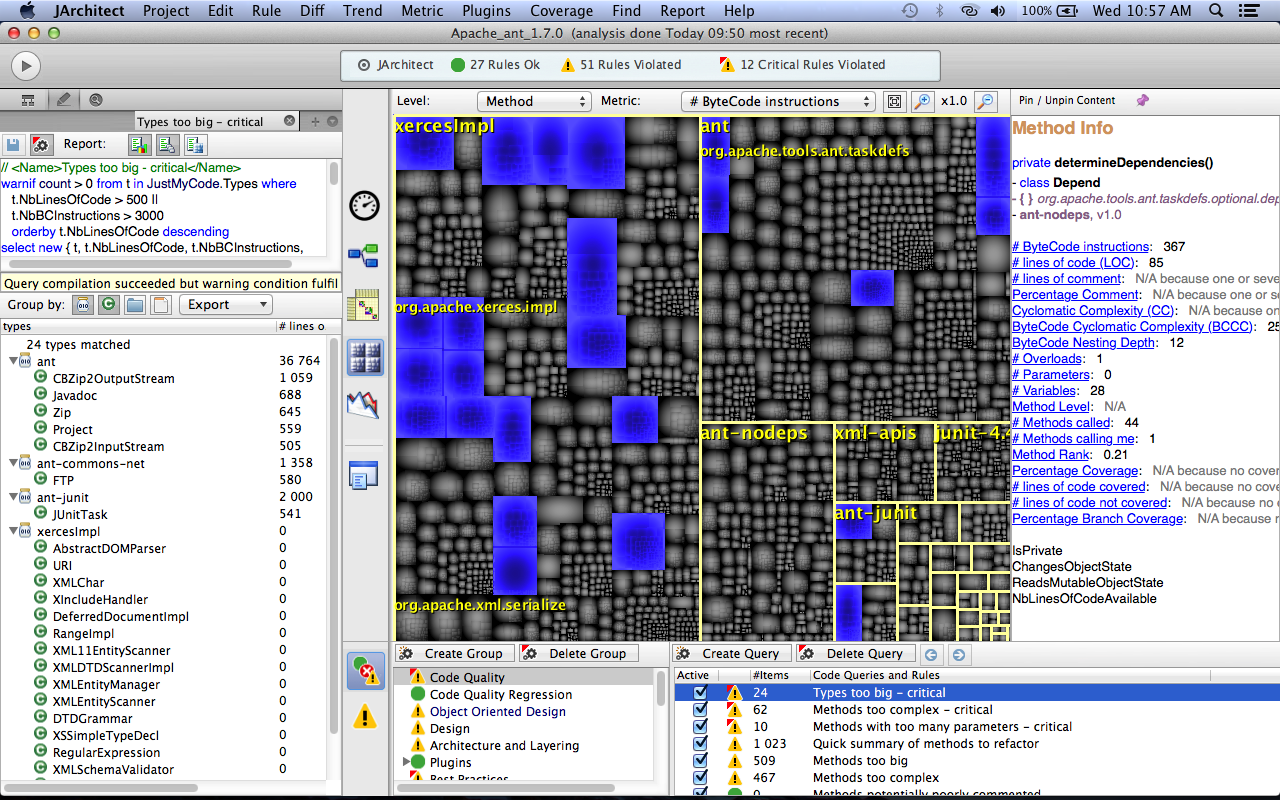
Task: Uncheck Active for Quick summary of methods to refactor
Action: (700, 744)
